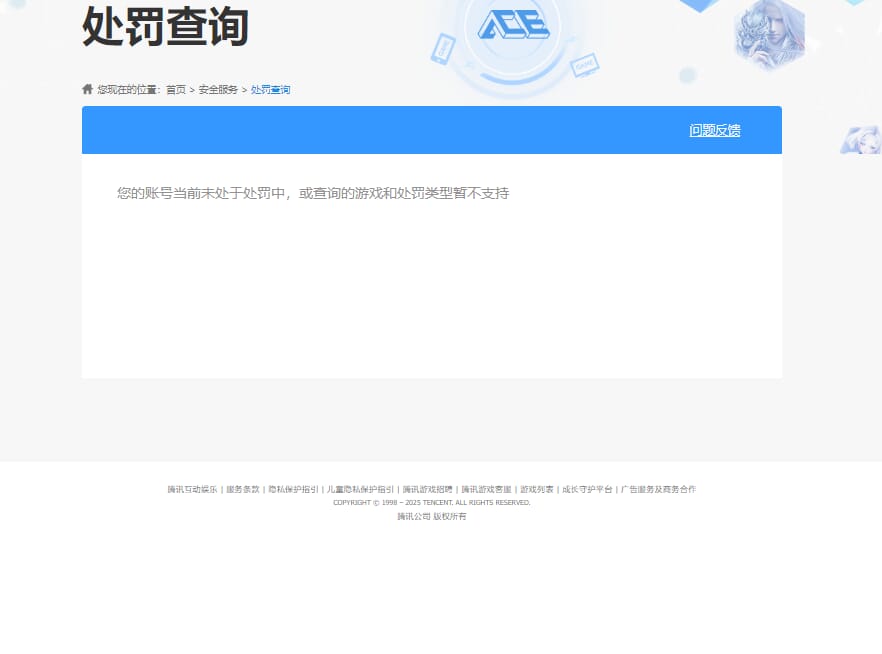Click the home icon in the breadcrumb
Image resolution: width=882 pixels, height=654 pixels.
(87, 89)
